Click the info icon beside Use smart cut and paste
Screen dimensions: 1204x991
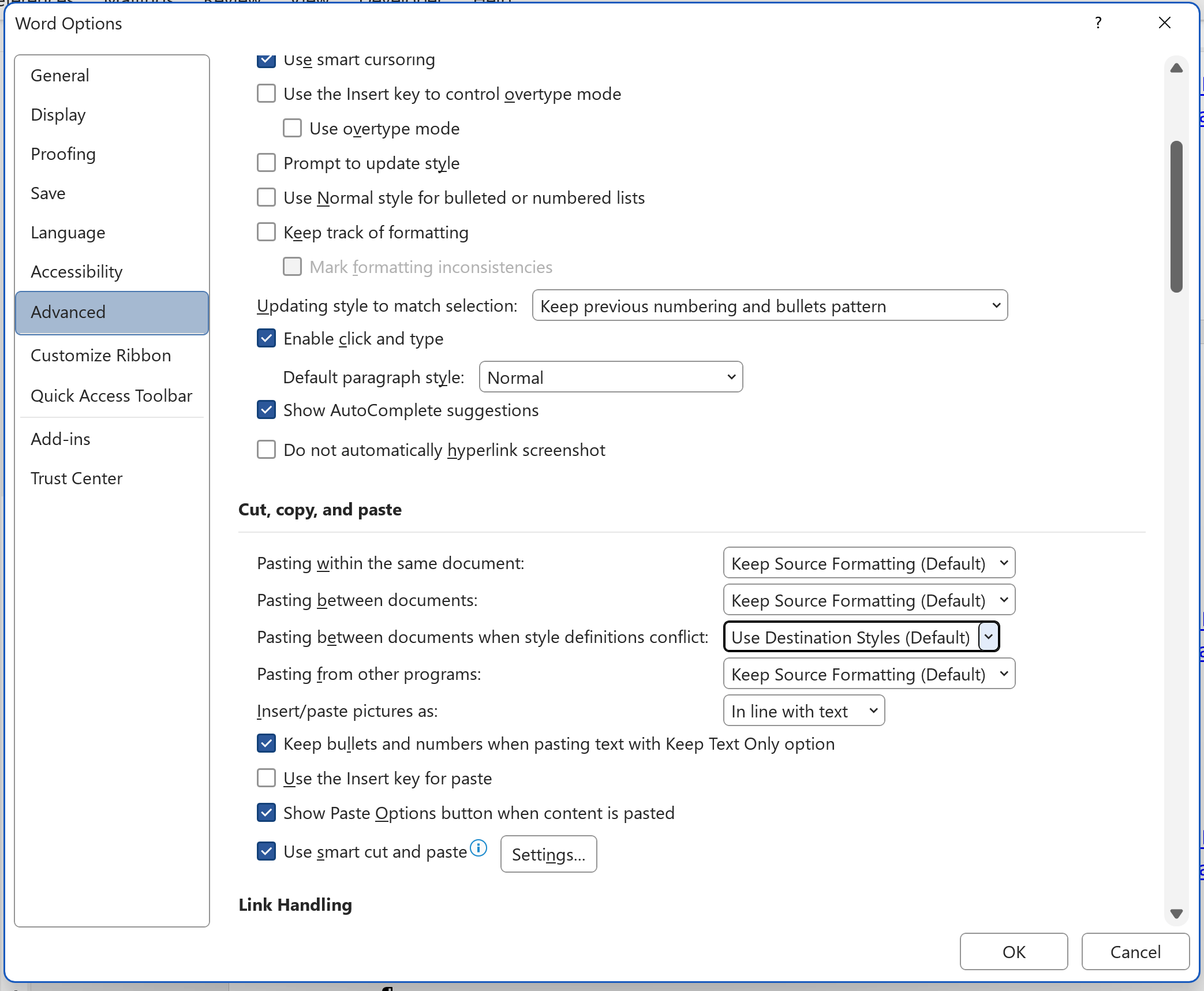[478, 848]
